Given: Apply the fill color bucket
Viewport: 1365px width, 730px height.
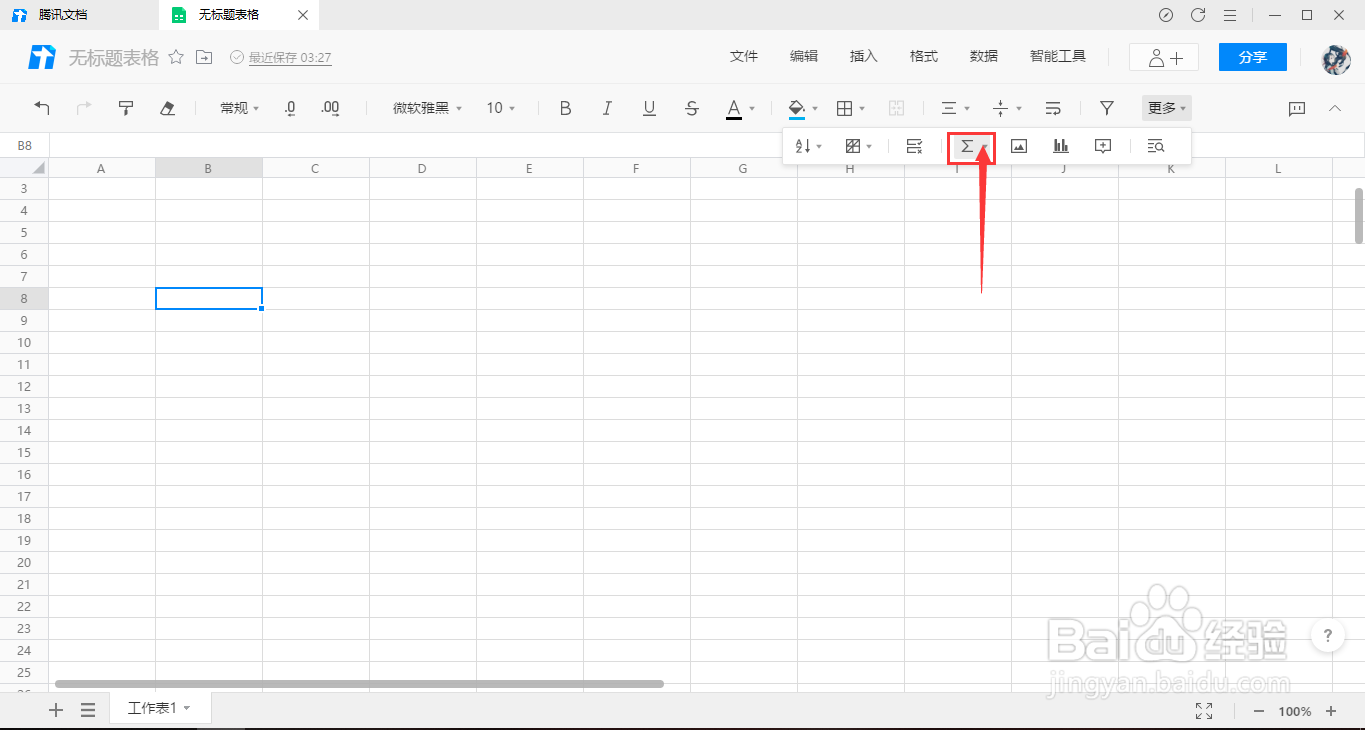Looking at the screenshot, I should (797, 108).
